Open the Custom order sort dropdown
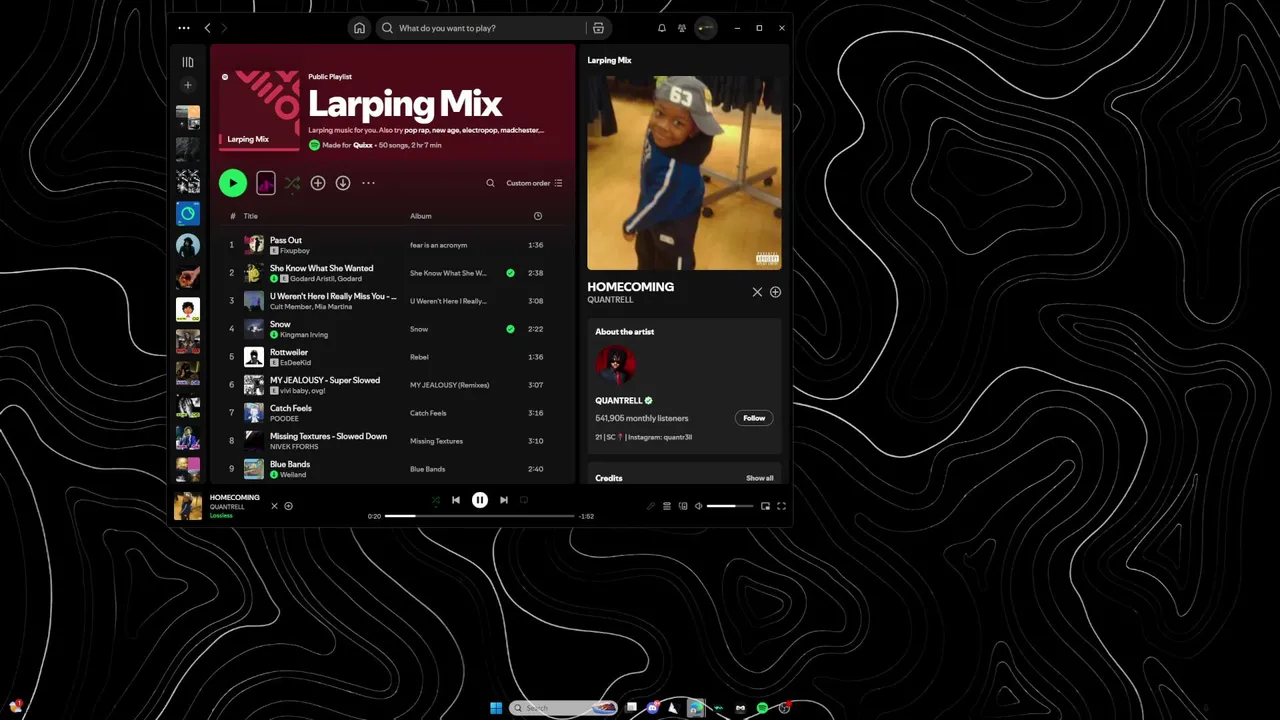 [x=534, y=183]
